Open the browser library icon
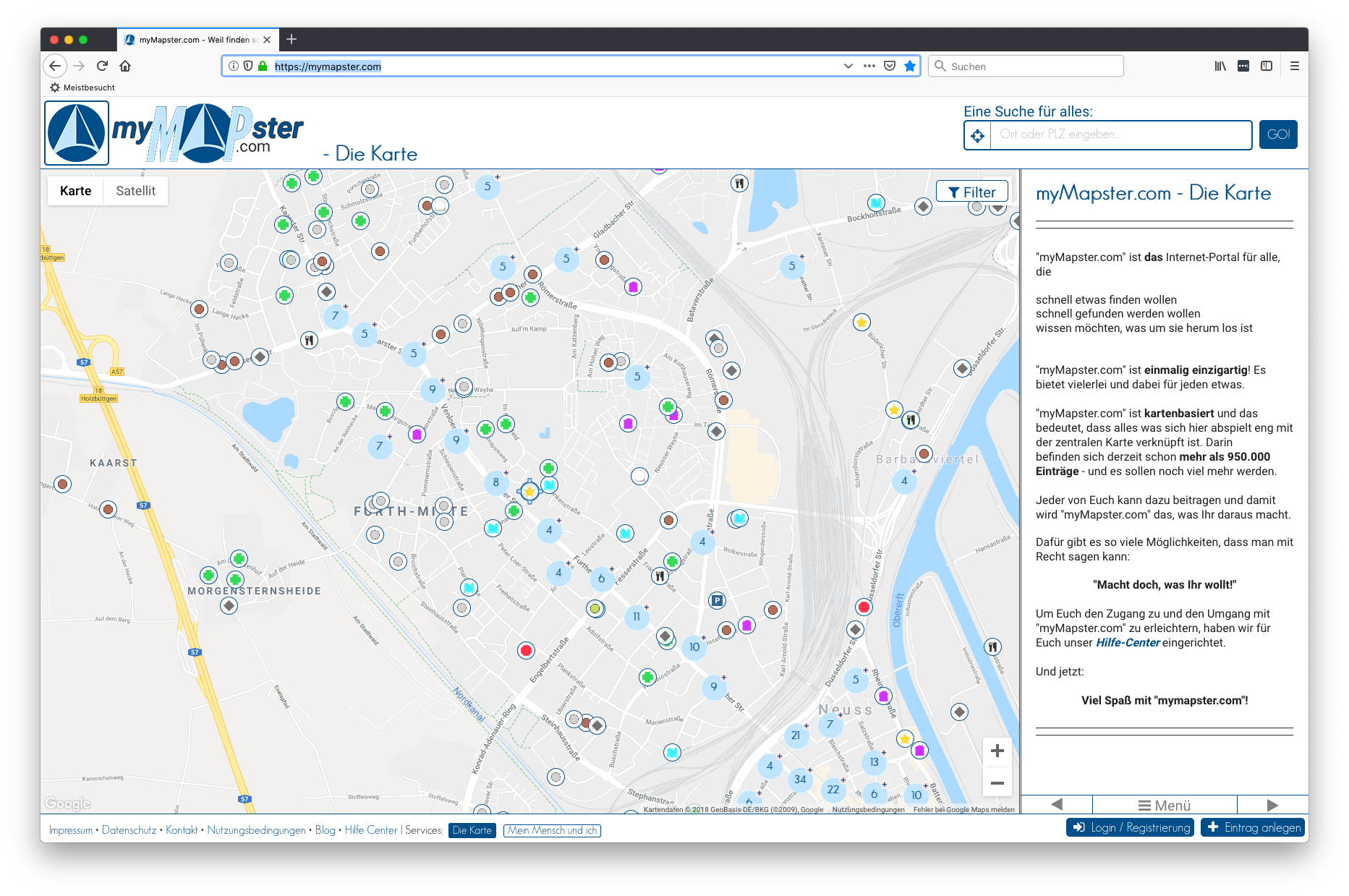The image size is (1349, 896). [1220, 66]
